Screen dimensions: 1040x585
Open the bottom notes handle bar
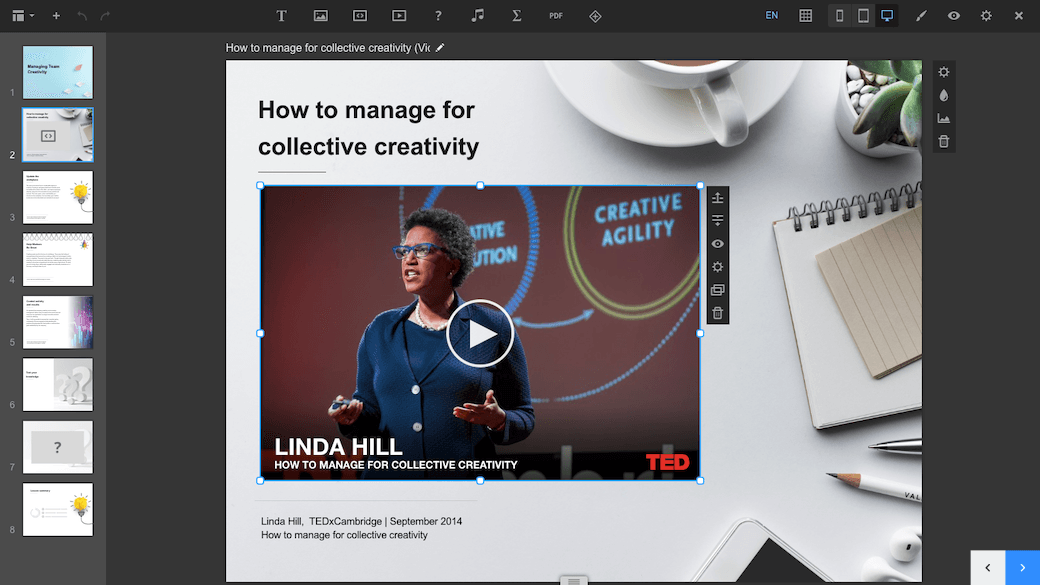[x=574, y=581]
